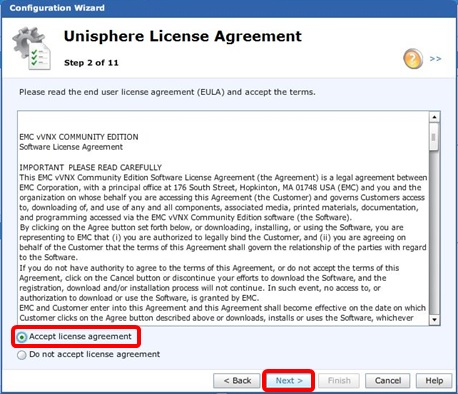The width and height of the screenshot is (458, 394).
Task: Proceed by clicking Next button
Action: (289, 381)
